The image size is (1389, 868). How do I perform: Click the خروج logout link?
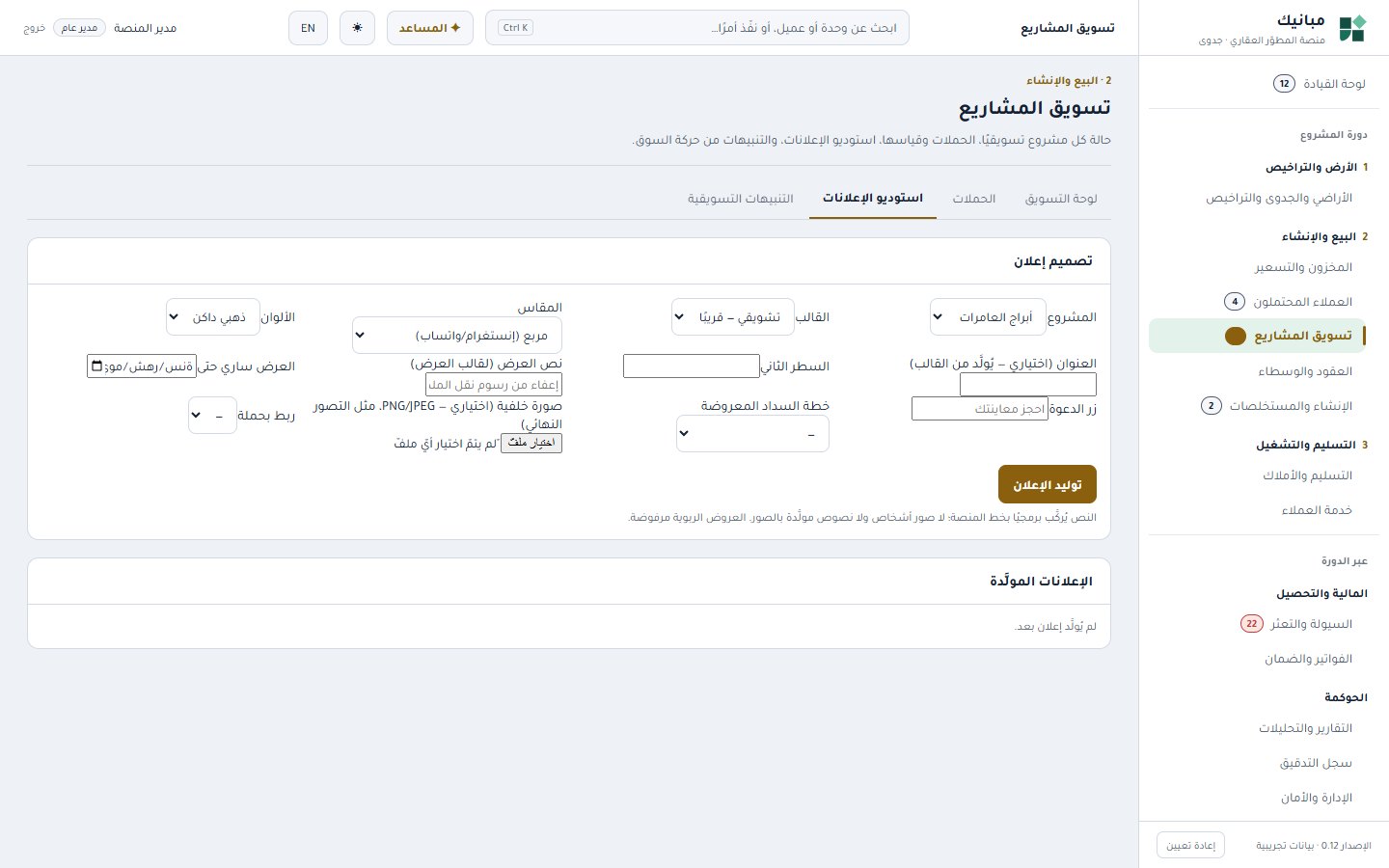35,28
